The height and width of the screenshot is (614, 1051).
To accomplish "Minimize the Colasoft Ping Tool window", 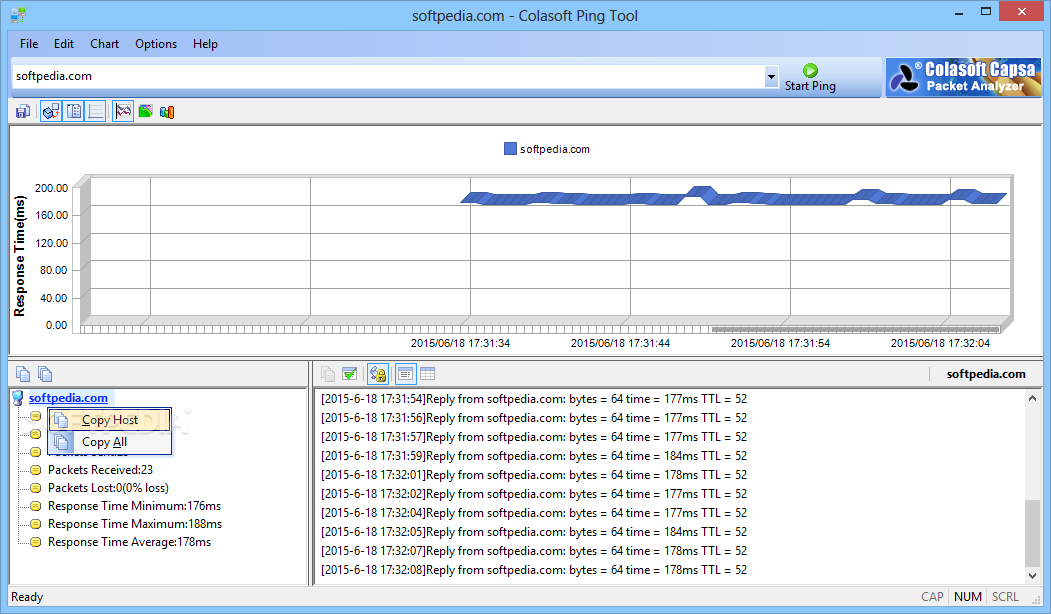I will (959, 11).
